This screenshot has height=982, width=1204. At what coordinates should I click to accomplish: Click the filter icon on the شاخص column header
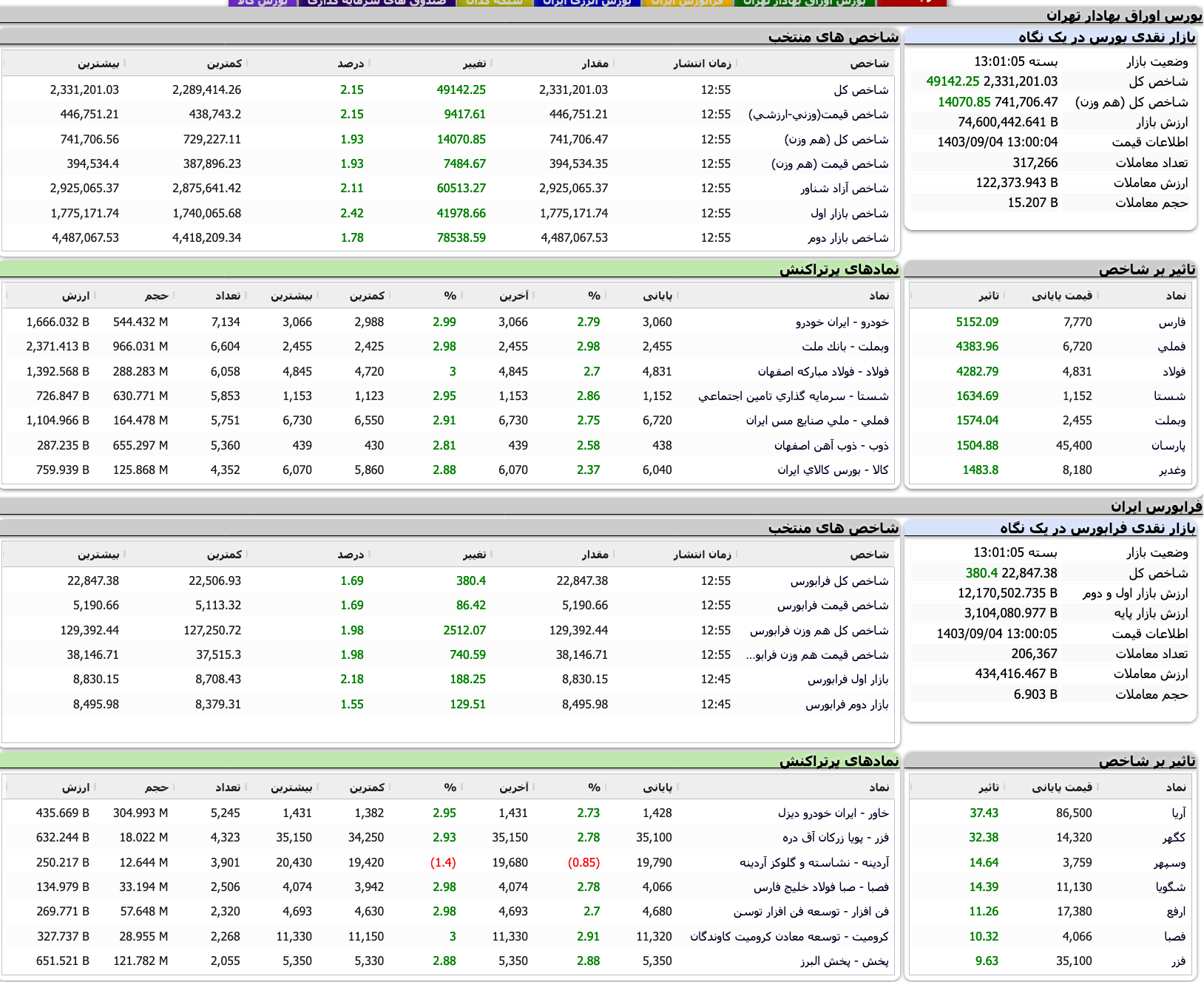coord(896,63)
